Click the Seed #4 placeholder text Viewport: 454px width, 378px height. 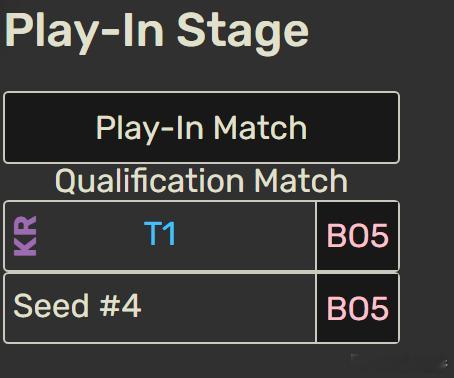(77, 306)
